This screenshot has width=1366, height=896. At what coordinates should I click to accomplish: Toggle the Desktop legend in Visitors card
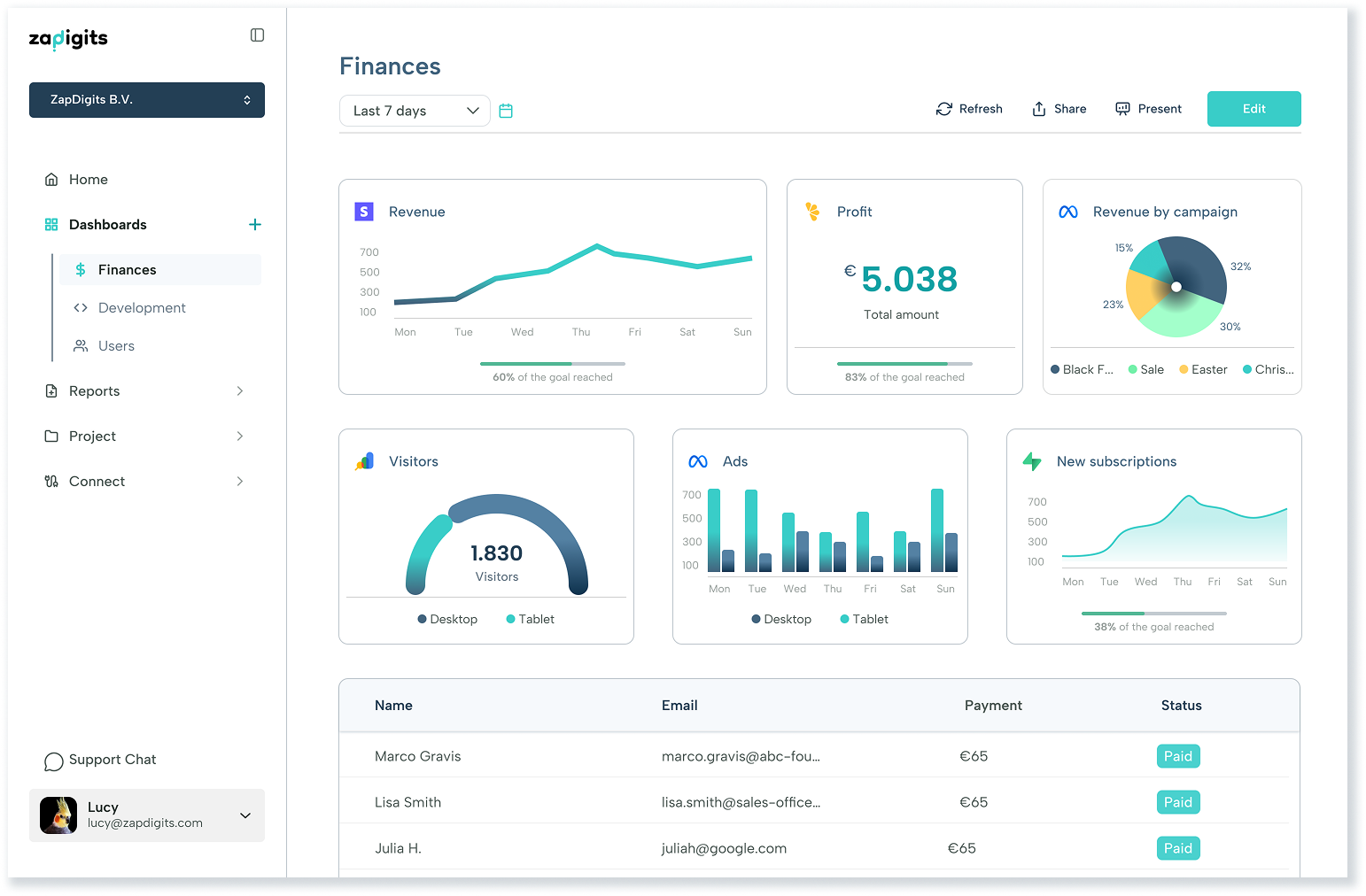447,619
